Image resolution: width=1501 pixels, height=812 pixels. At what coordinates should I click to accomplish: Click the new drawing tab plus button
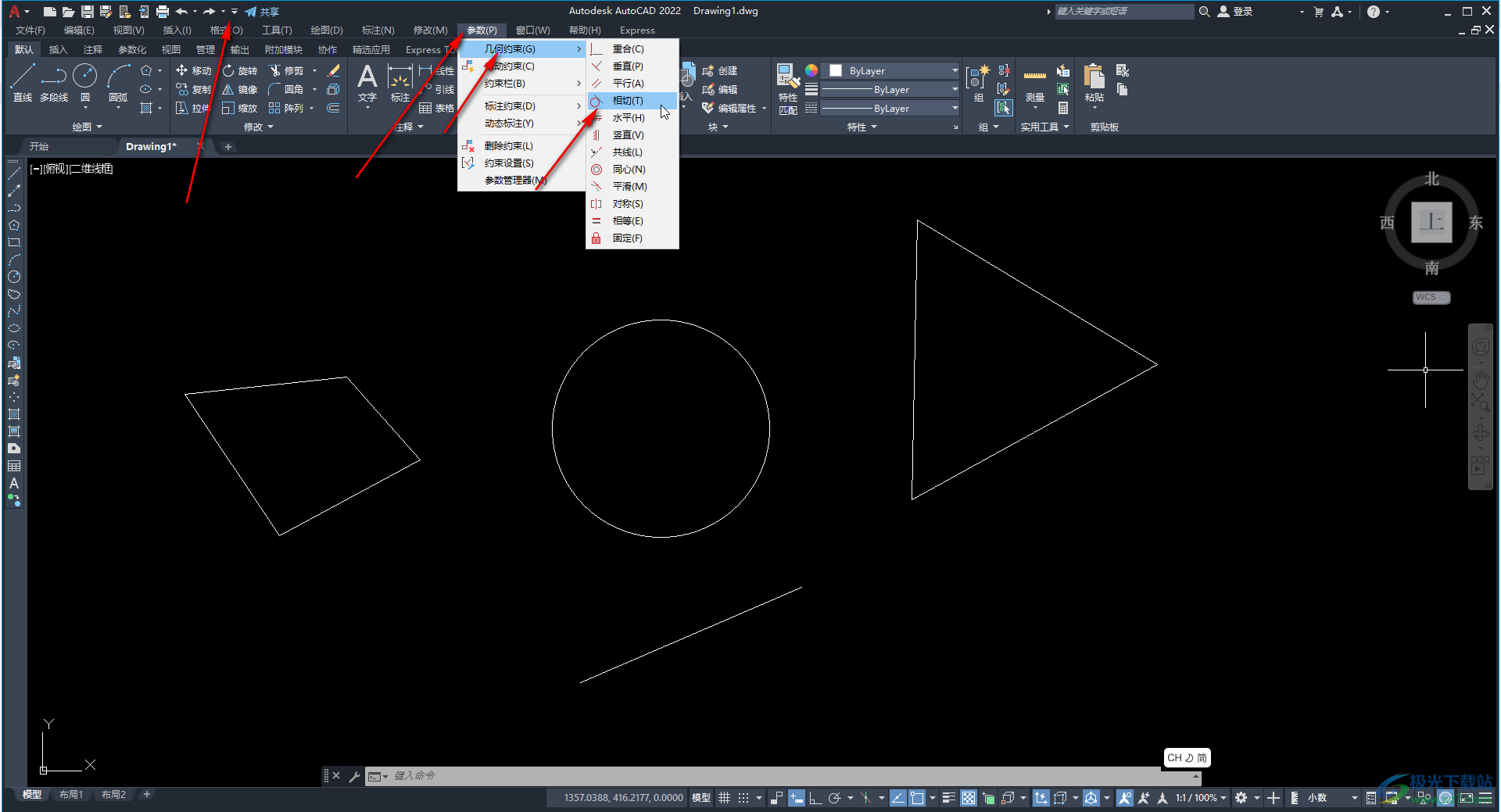click(228, 147)
